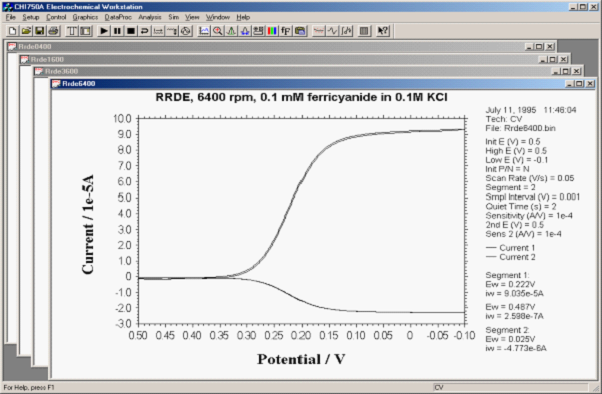Open the DataProc menu

point(118,17)
